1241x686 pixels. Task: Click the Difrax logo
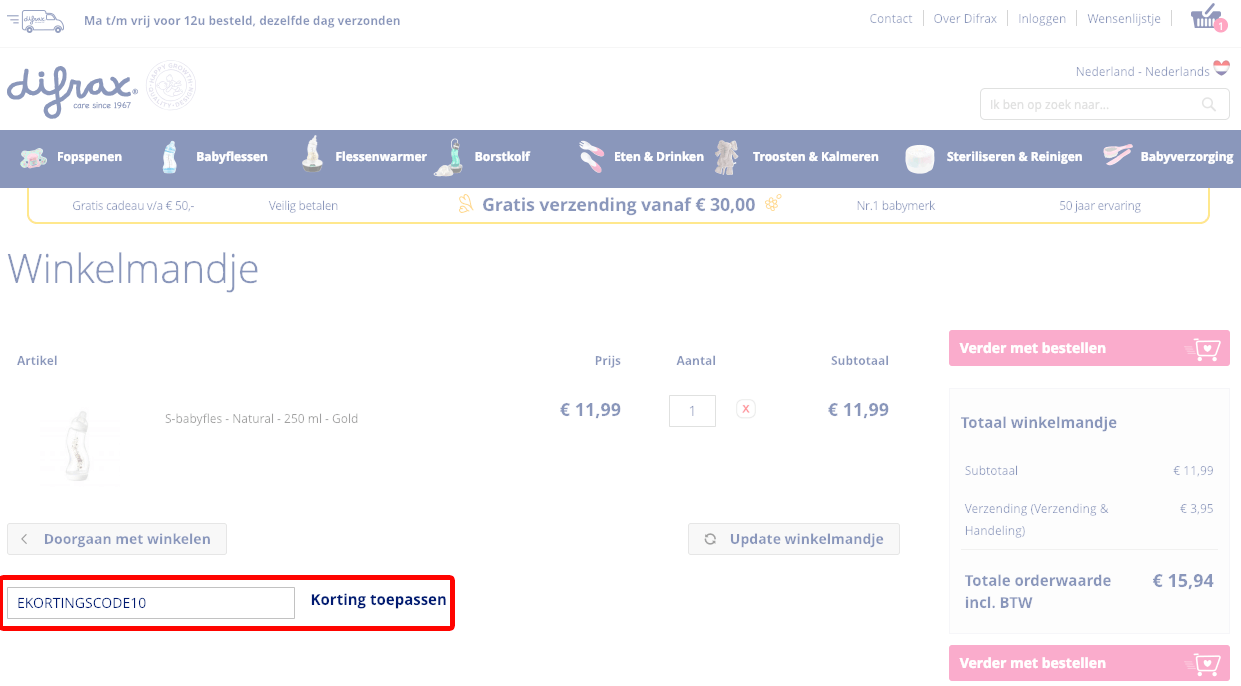(x=72, y=89)
